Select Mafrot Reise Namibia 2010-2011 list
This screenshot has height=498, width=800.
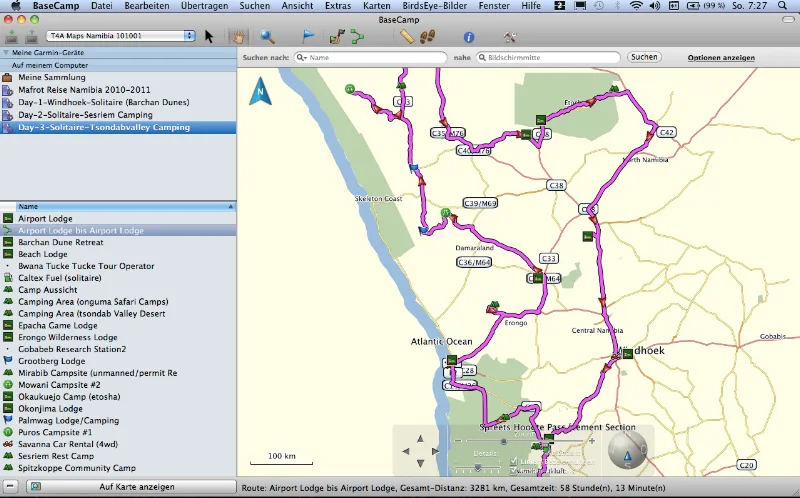[118, 90]
